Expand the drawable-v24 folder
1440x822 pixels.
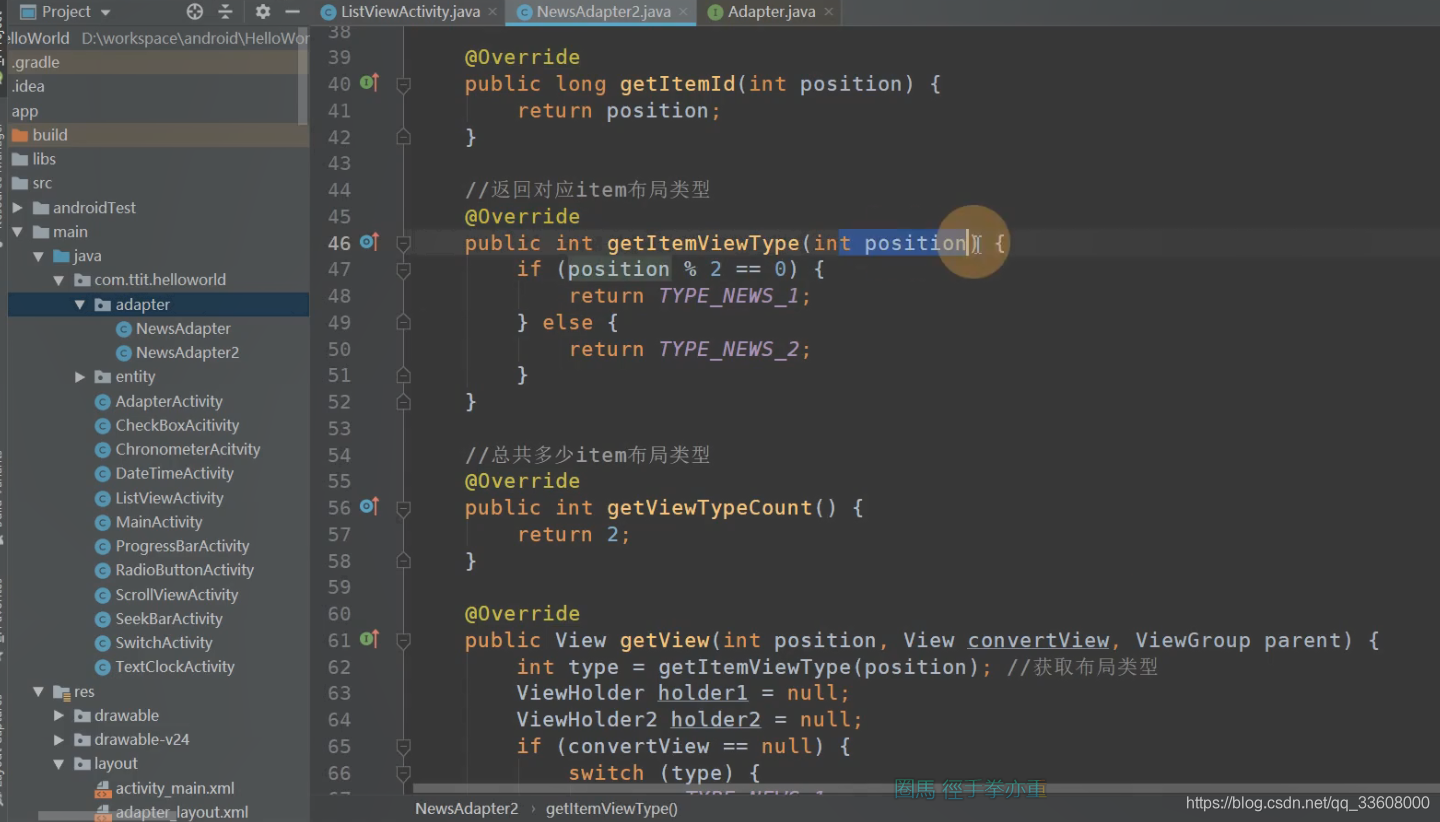pyautogui.click(x=59, y=740)
